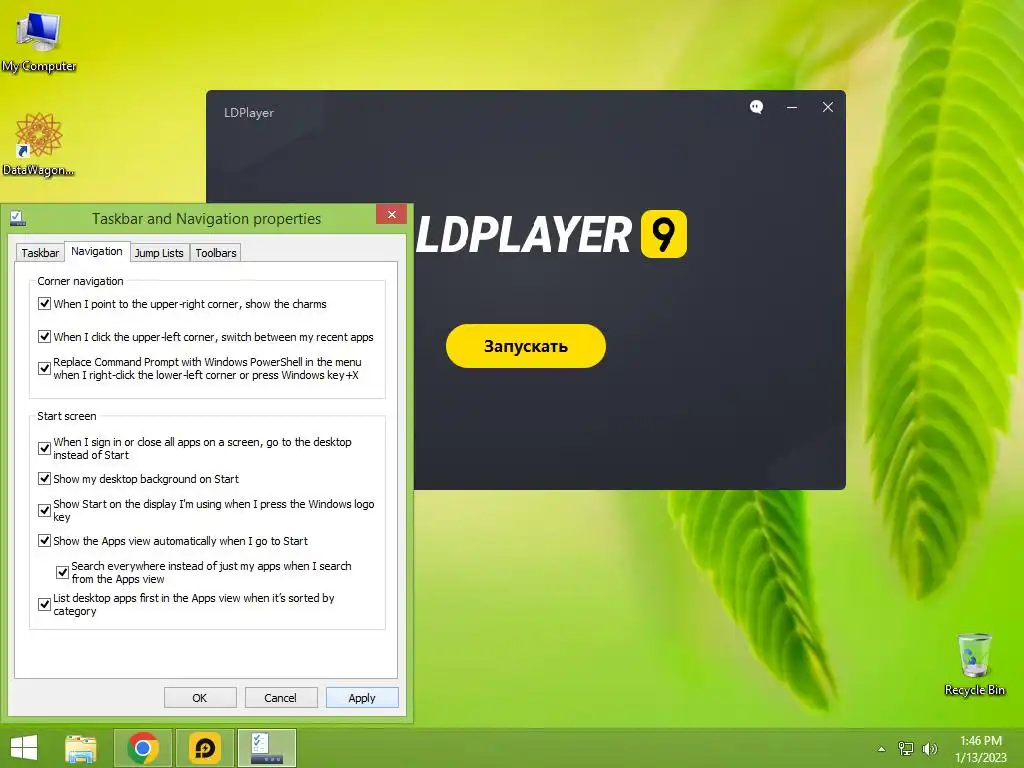Open the Windows Start button
The width and height of the screenshot is (1024, 768).
point(24,748)
